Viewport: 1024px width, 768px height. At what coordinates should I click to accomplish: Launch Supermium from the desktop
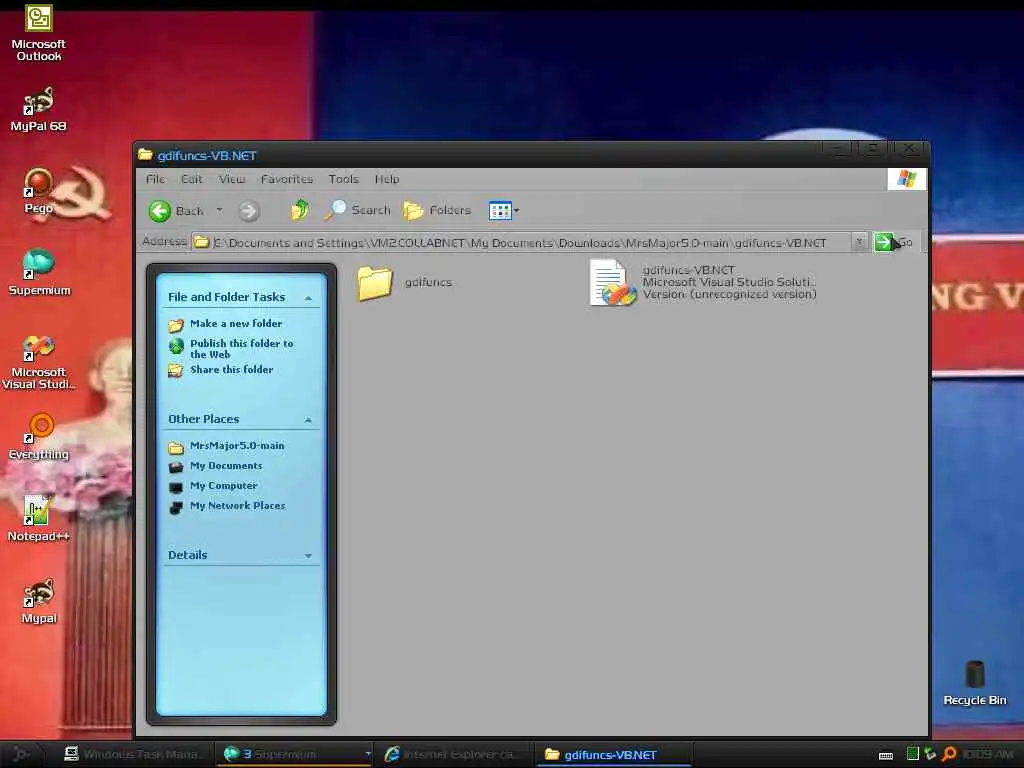click(x=39, y=273)
